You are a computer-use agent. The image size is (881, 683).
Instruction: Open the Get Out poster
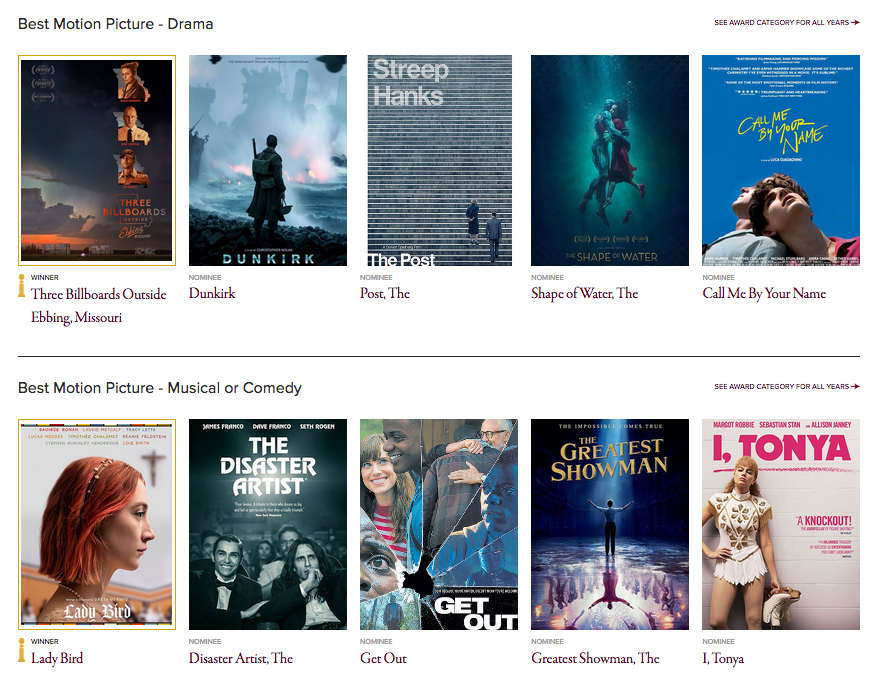click(x=439, y=525)
